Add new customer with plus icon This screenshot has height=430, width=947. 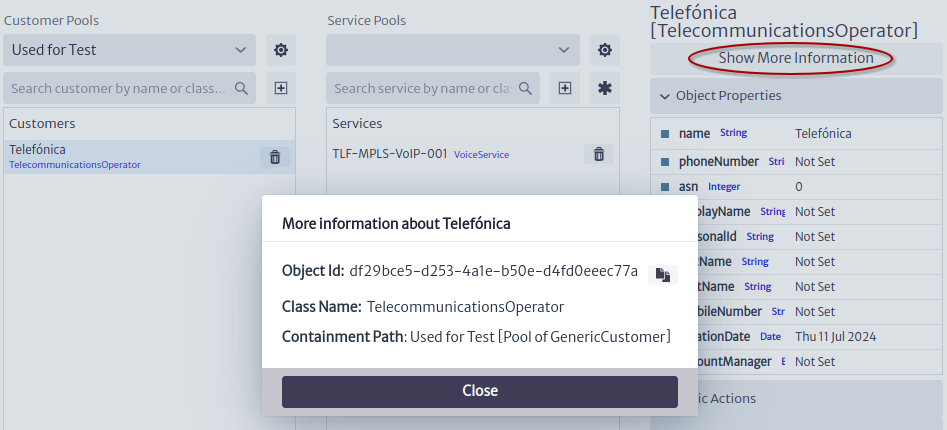click(281, 88)
